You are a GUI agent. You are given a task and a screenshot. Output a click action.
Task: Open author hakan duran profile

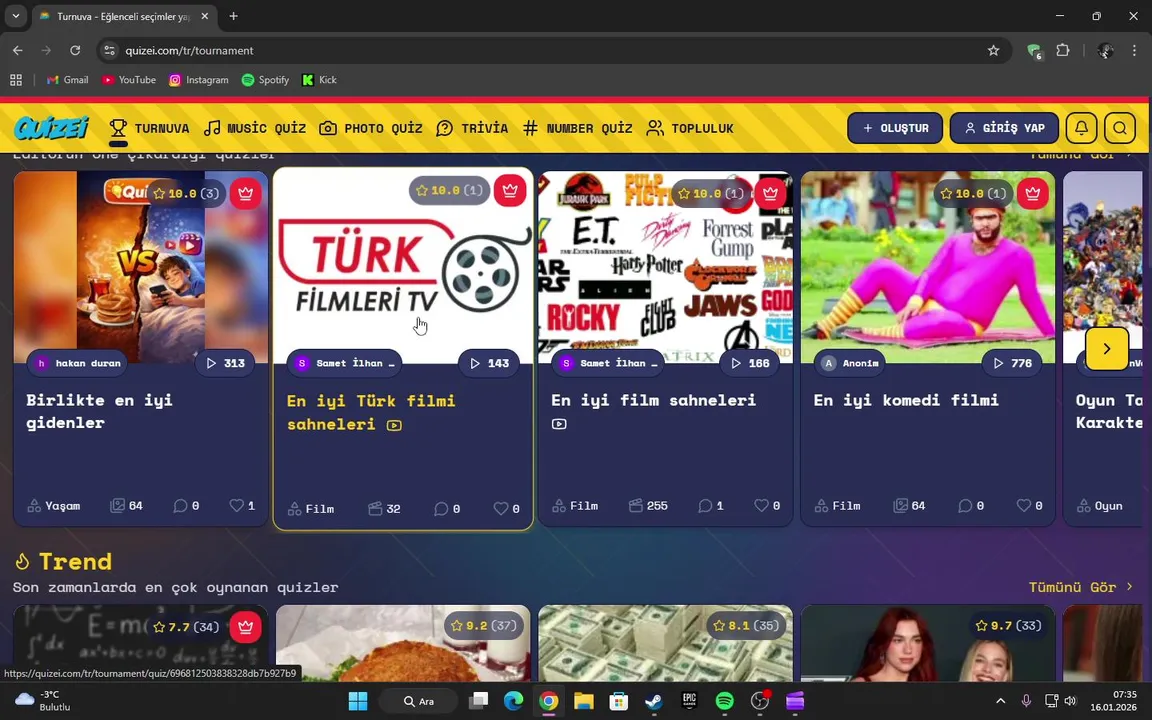click(x=78, y=363)
